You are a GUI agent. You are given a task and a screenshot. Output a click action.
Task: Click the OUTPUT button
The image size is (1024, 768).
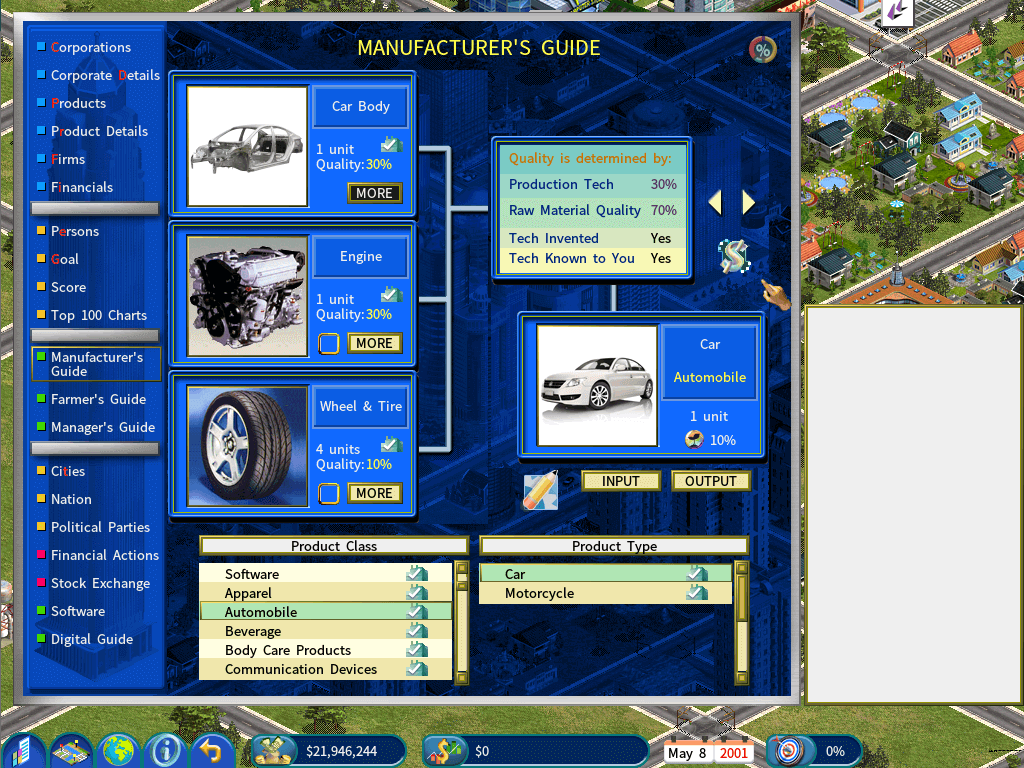pos(711,481)
